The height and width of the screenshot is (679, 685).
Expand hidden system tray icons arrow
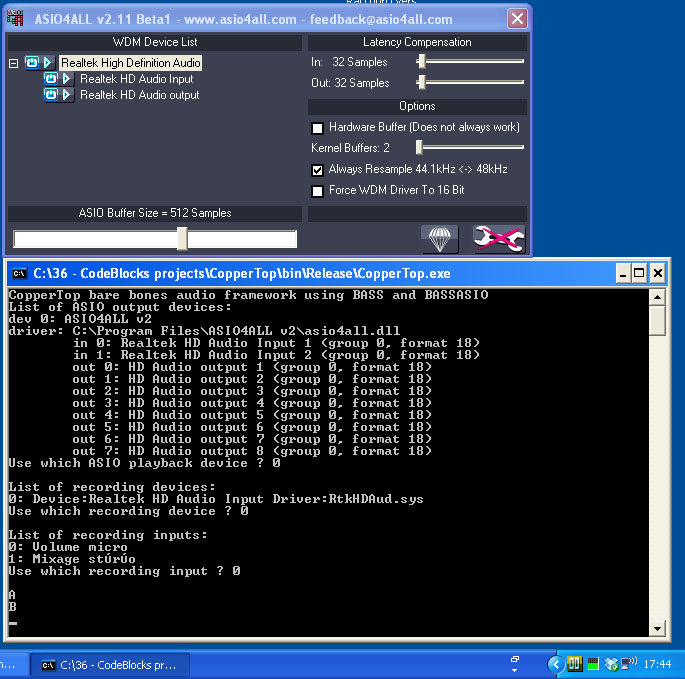[556, 665]
